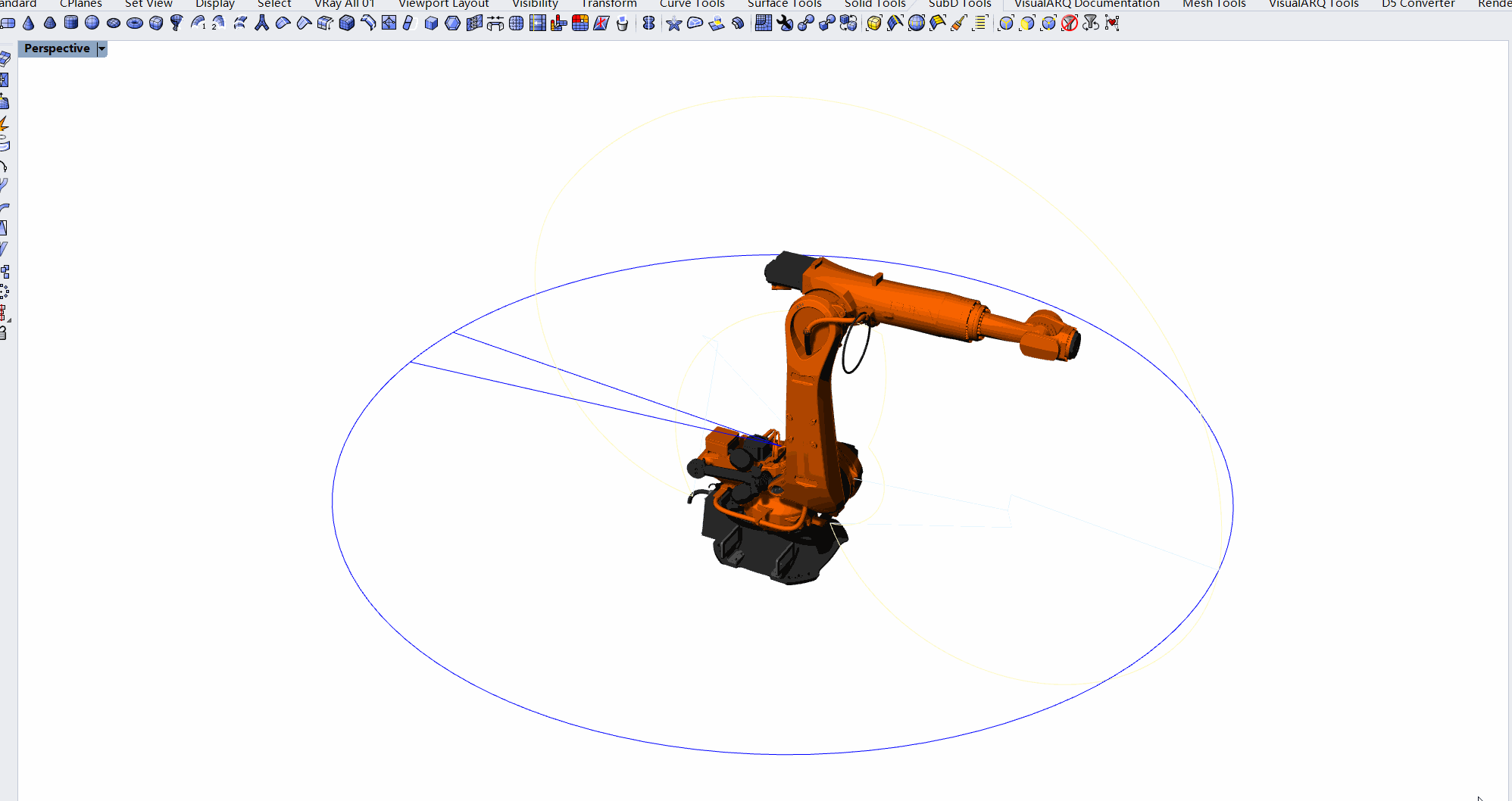
Task: Click the padlock icon in left sidebar
Action: (4, 332)
